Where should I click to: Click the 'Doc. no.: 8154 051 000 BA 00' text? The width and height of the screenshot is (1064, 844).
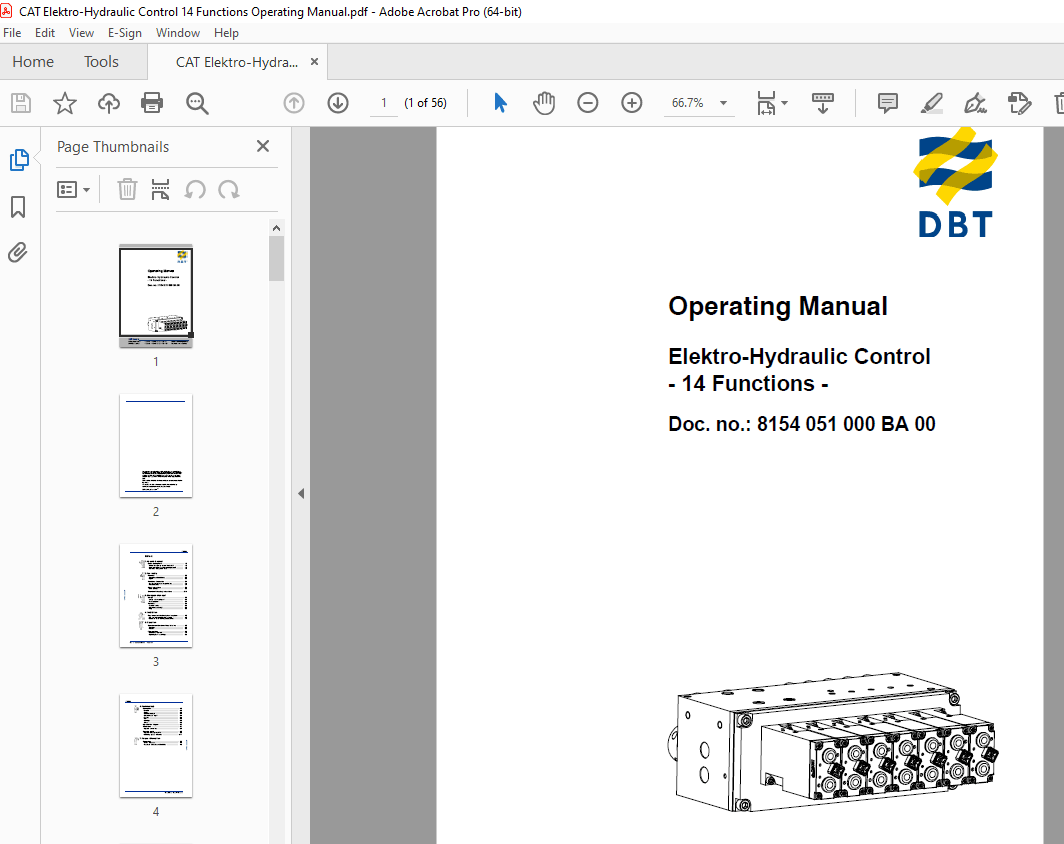(x=801, y=424)
